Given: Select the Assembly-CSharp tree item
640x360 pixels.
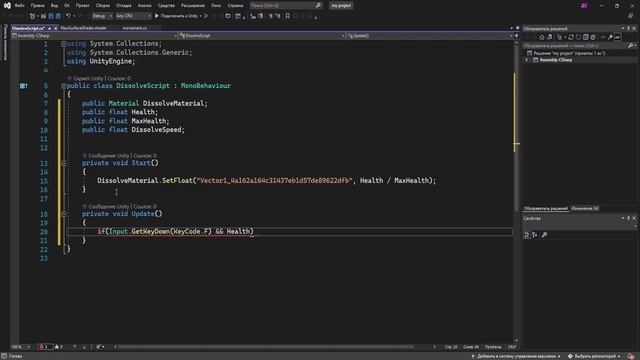Looking at the screenshot, I should click(x=556, y=60).
